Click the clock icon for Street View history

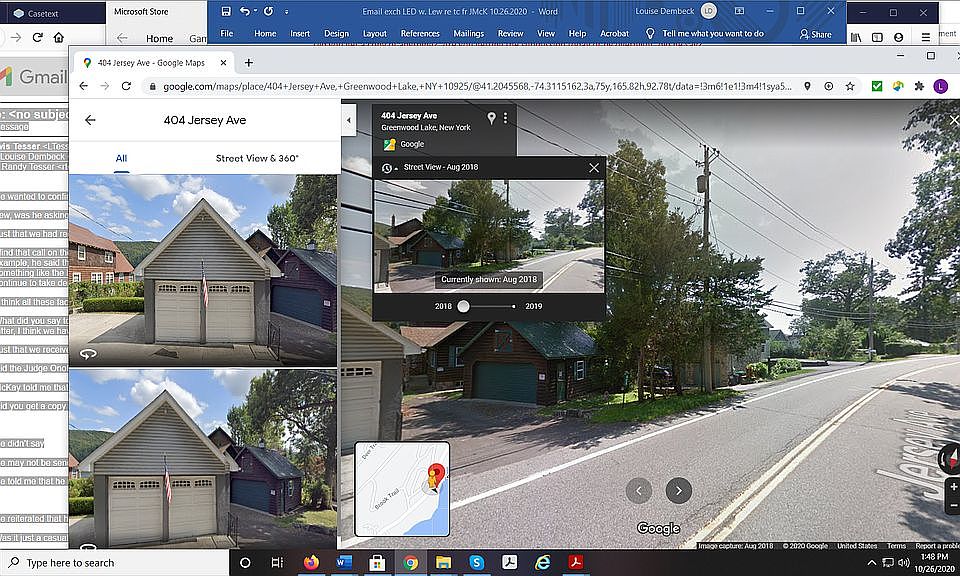(386, 168)
